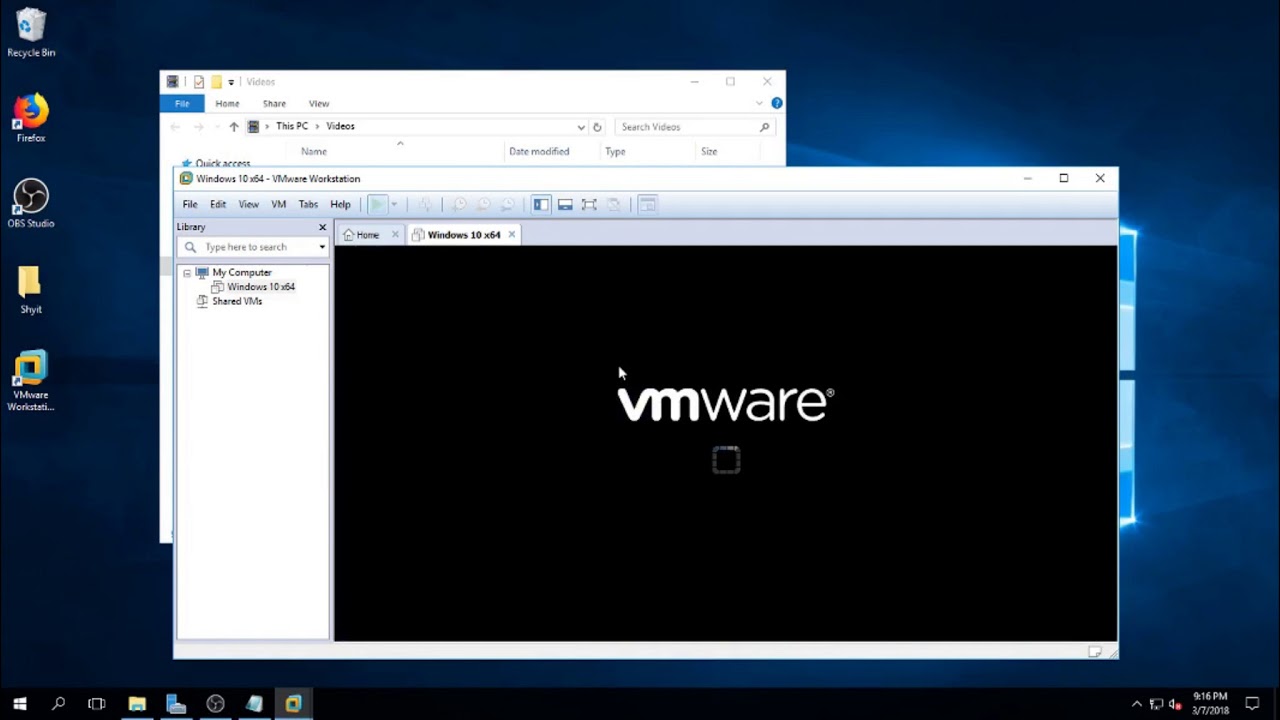1280x720 pixels.
Task: Select OBS Studio desktop shortcut
Action: [x=31, y=203]
